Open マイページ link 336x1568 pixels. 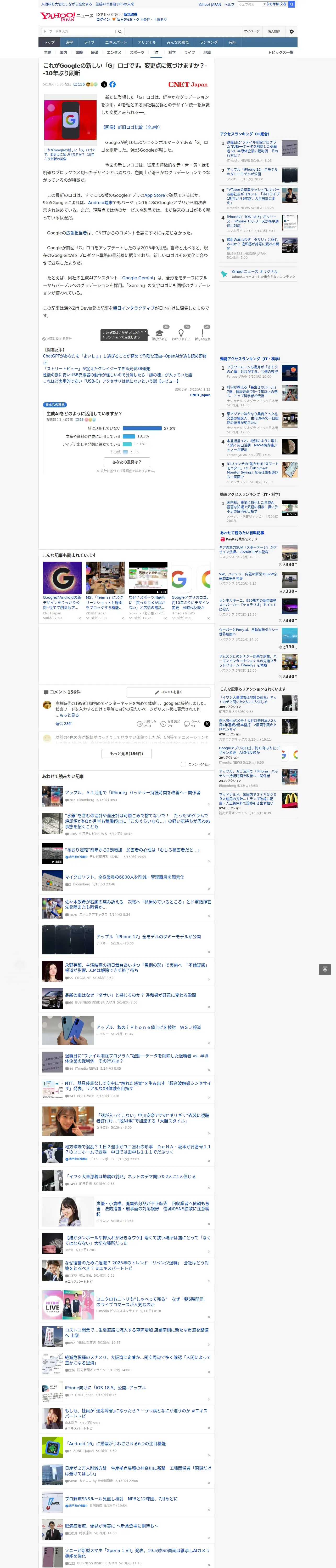tap(252, 32)
